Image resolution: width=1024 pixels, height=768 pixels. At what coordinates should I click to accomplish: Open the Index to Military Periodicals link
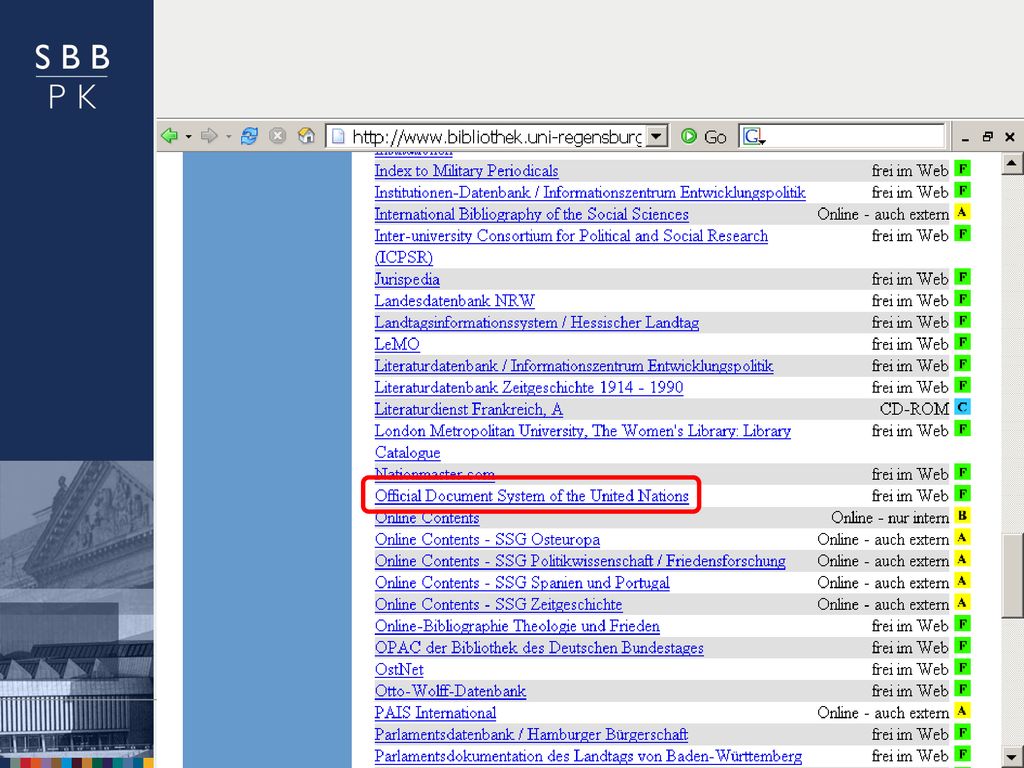pyautogui.click(x=466, y=171)
